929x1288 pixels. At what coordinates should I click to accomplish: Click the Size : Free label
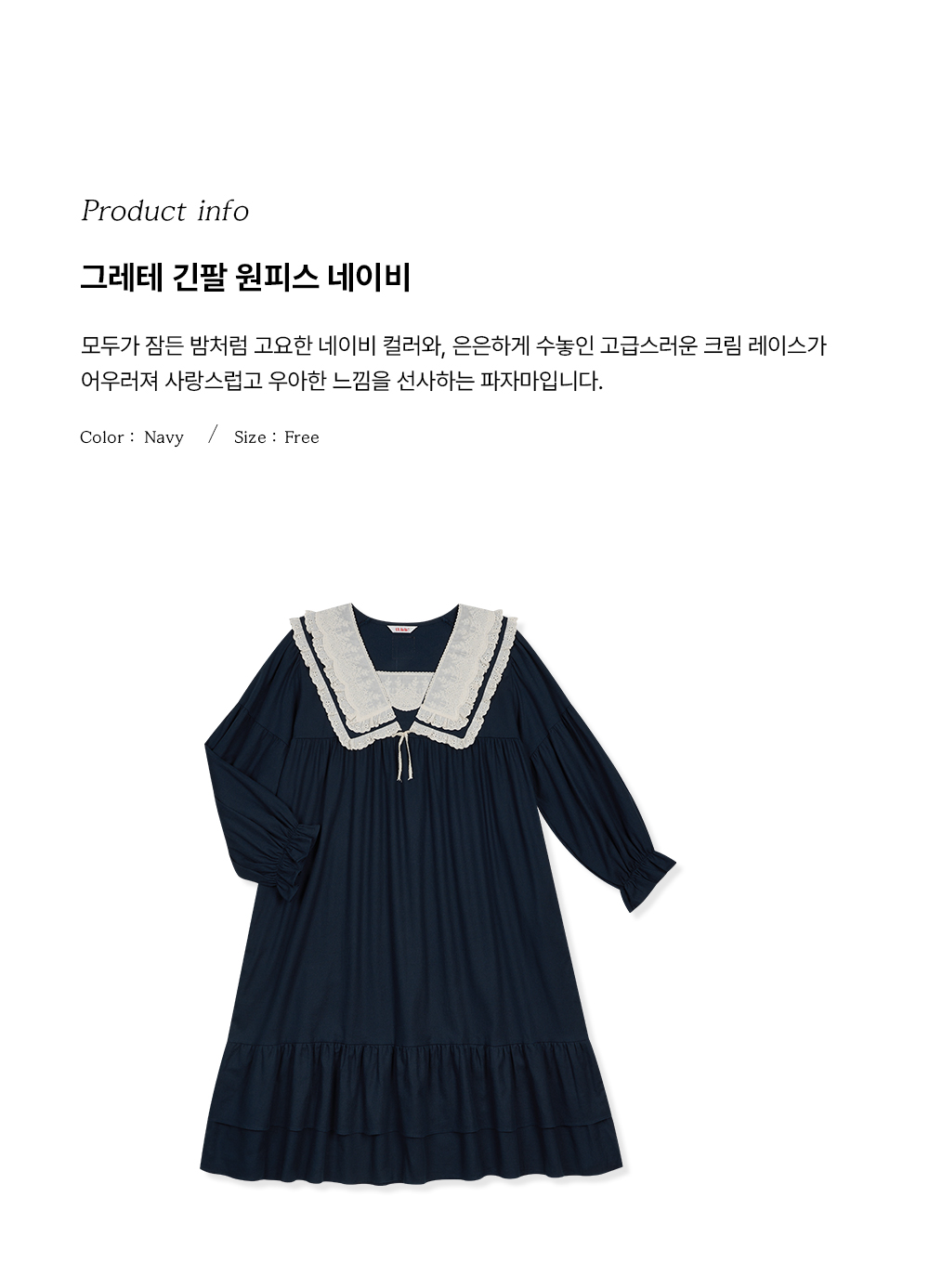277,437
